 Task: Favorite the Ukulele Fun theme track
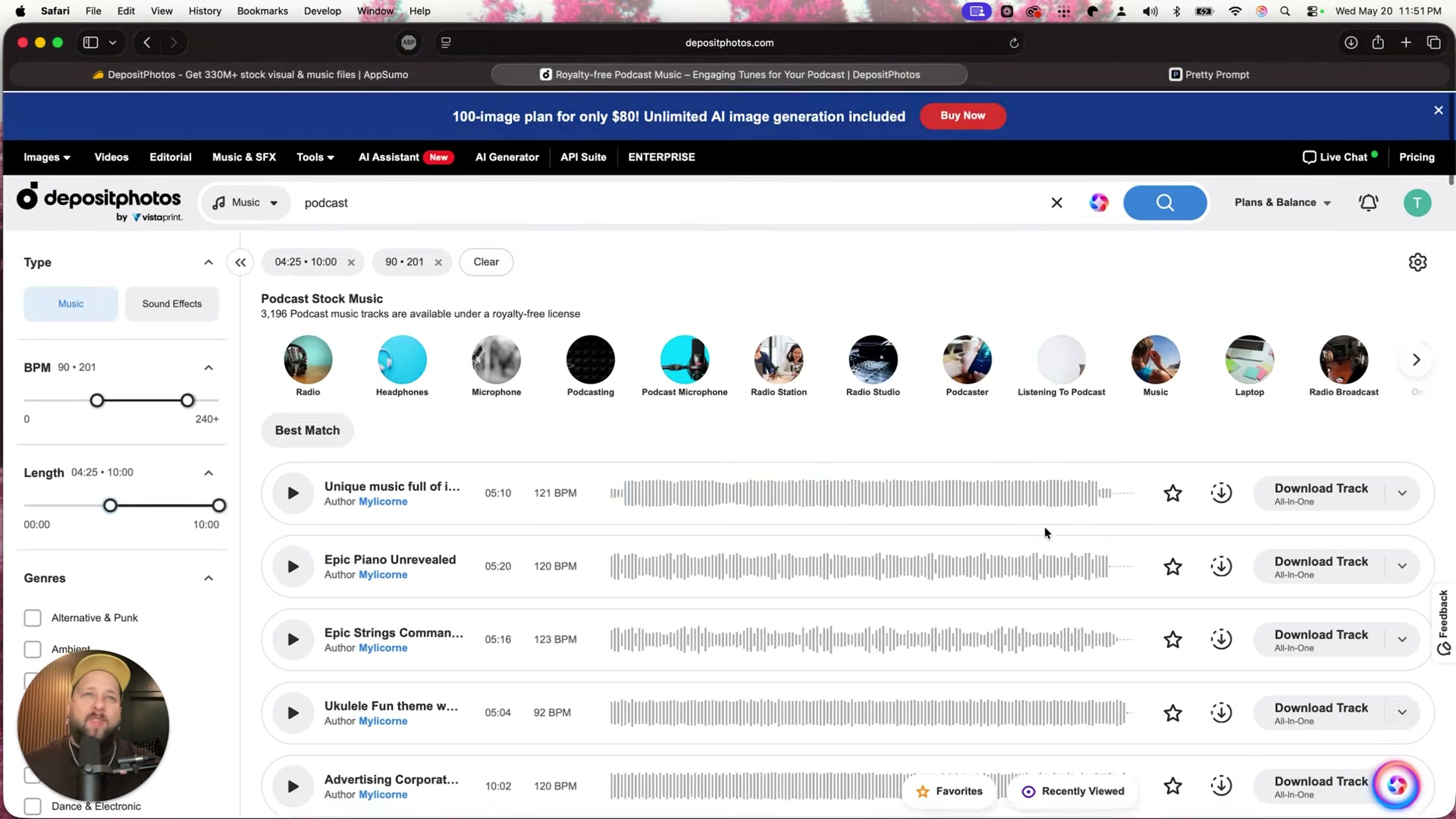[1172, 713]
